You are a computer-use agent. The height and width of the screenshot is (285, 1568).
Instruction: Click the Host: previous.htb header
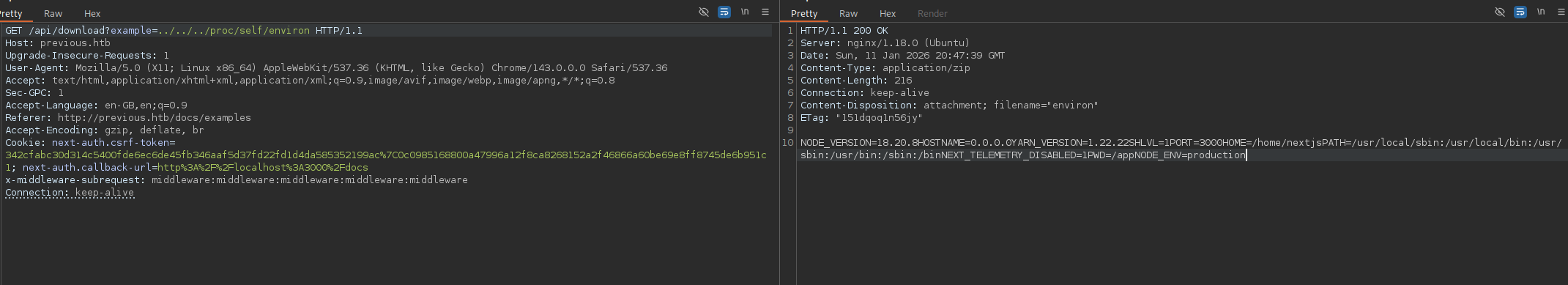(58, 43)
